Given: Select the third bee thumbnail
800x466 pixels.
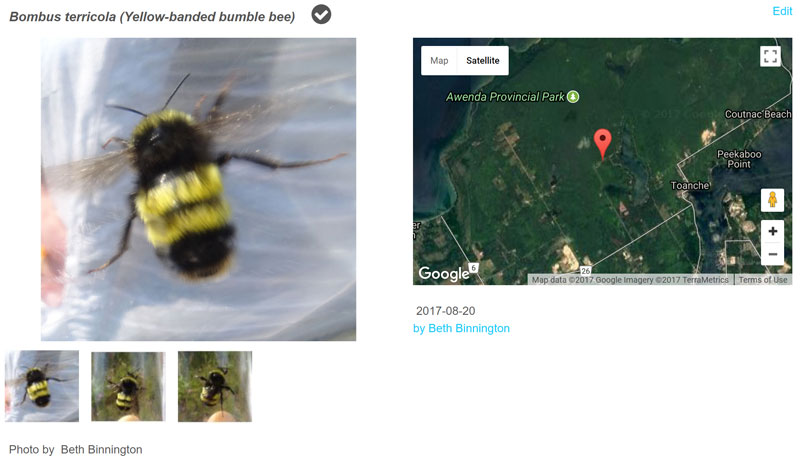Looking at the screenshot, I should click(x=215, y=386).
